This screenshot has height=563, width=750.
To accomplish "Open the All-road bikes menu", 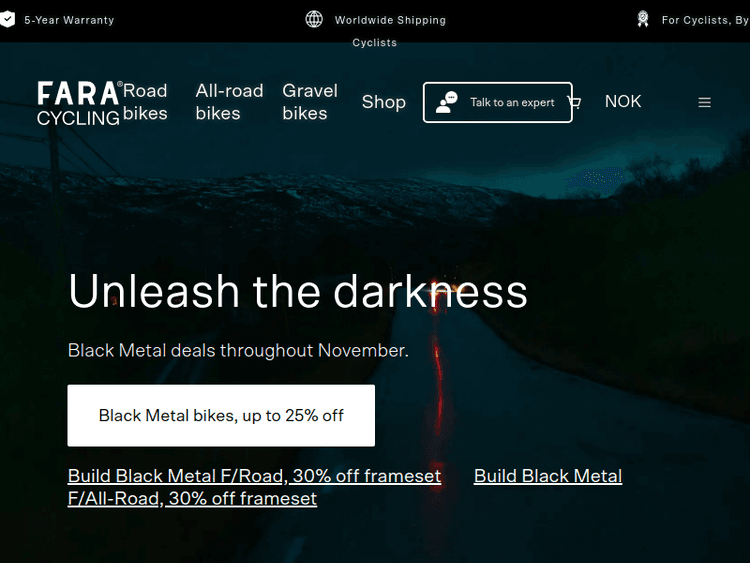I will click(x=229, y=102).
